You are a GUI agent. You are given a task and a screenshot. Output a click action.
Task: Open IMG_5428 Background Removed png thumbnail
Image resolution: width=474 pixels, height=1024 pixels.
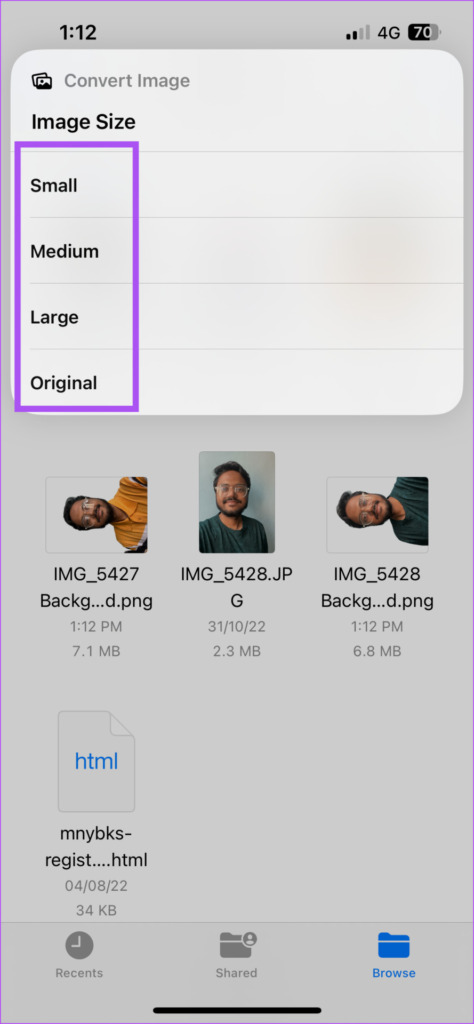click(377, 515)
